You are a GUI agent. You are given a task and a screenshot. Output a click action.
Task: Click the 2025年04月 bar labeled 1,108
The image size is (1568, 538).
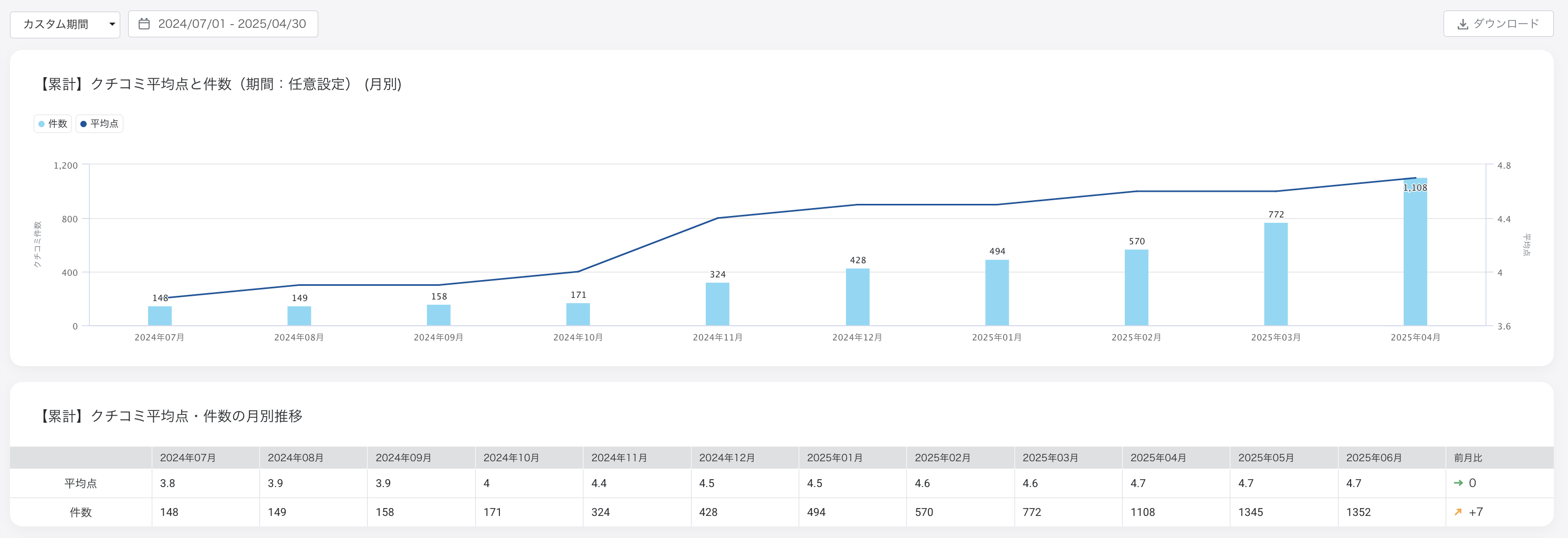tap(1415, 256)
